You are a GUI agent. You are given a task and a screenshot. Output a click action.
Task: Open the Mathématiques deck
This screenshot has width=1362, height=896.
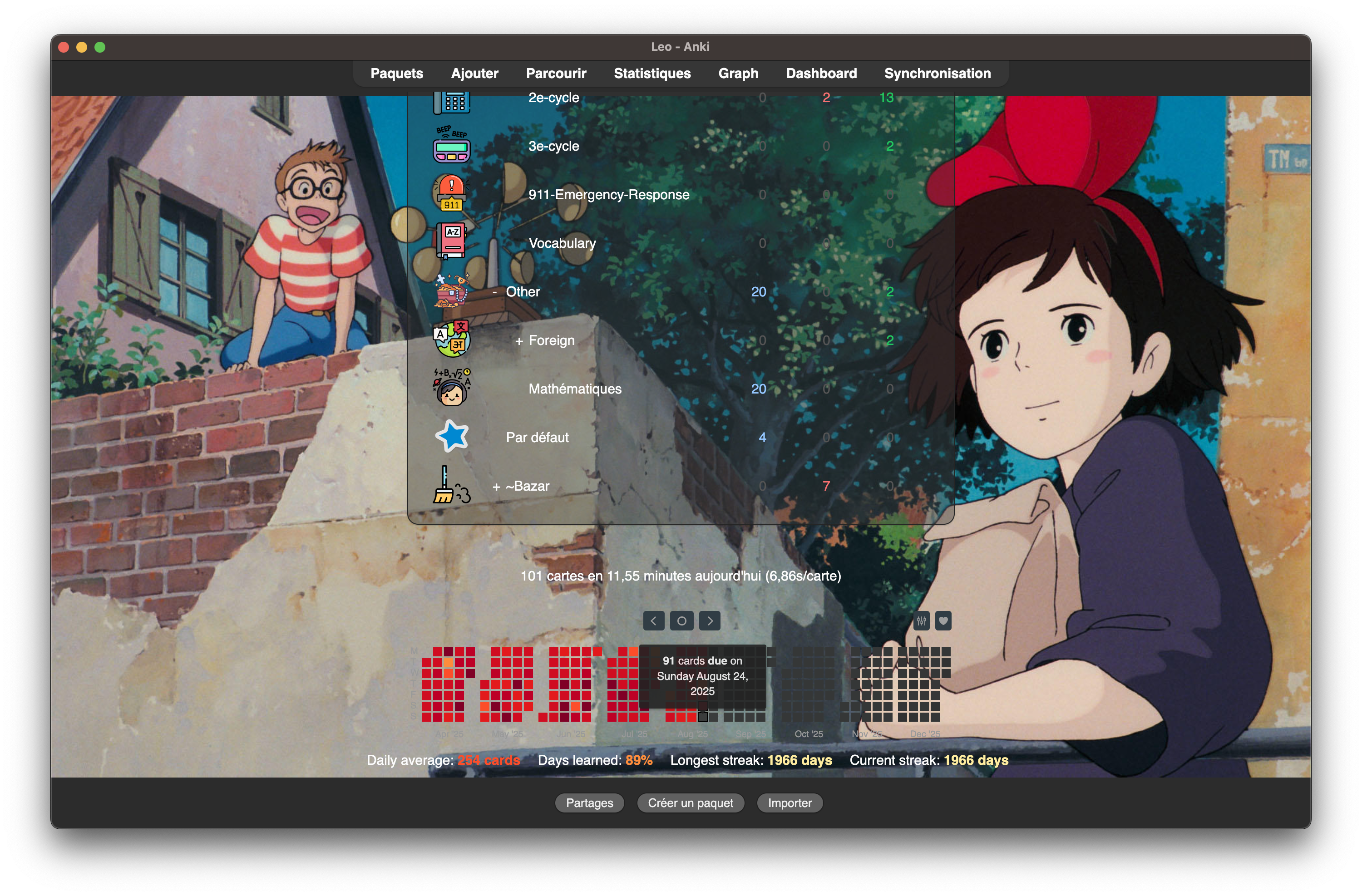575,389
